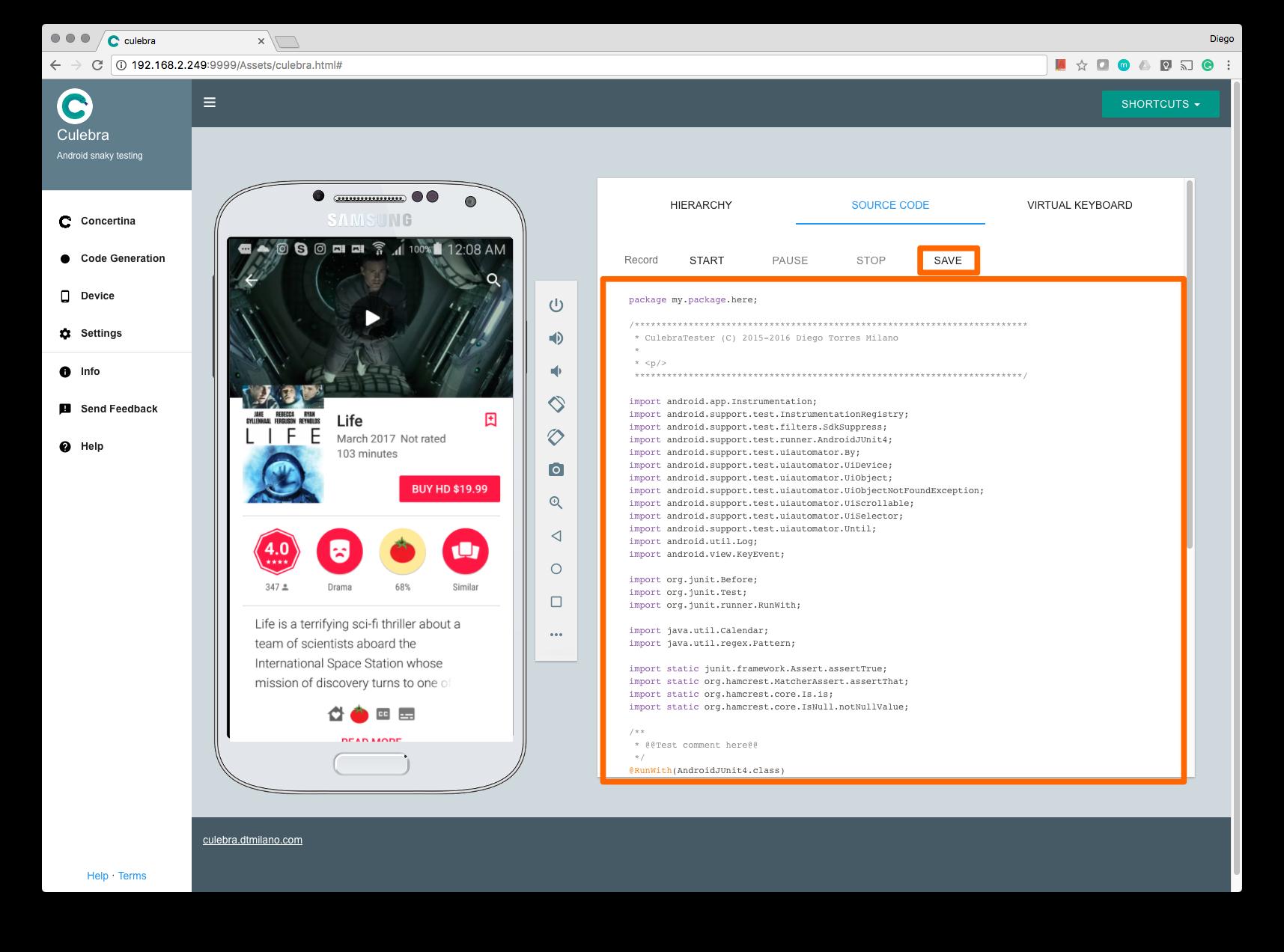The width and height of the screenshot is (1284, 952).
Task: Tap the wishlist bookmark icon
Action: tap(491, 419)
